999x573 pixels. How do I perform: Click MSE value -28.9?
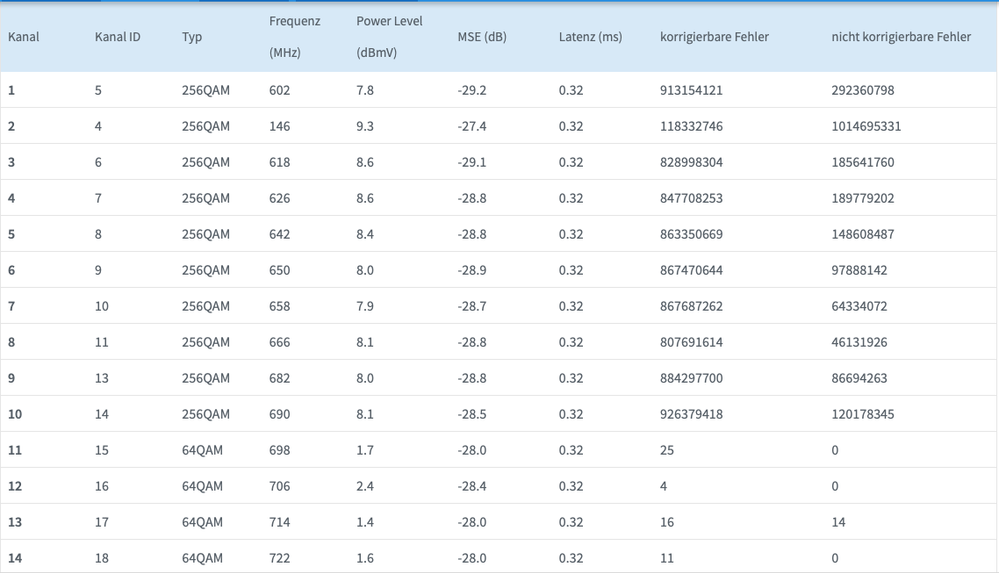(x=471, y=270)
